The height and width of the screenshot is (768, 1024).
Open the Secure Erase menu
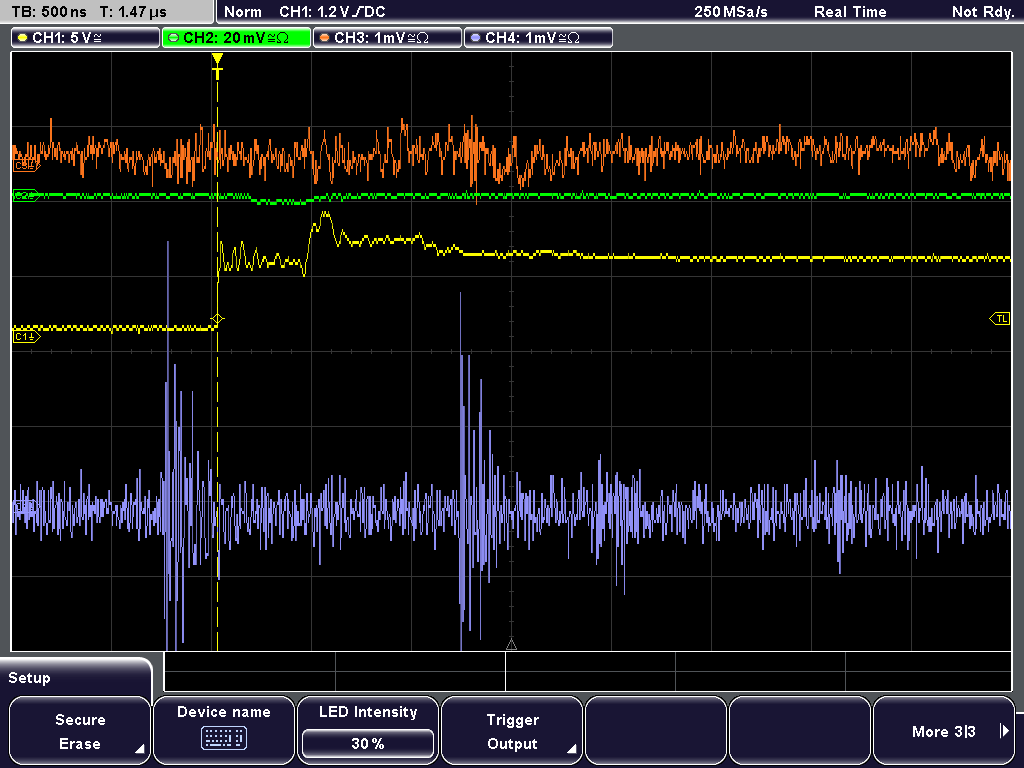click(80, 731)
